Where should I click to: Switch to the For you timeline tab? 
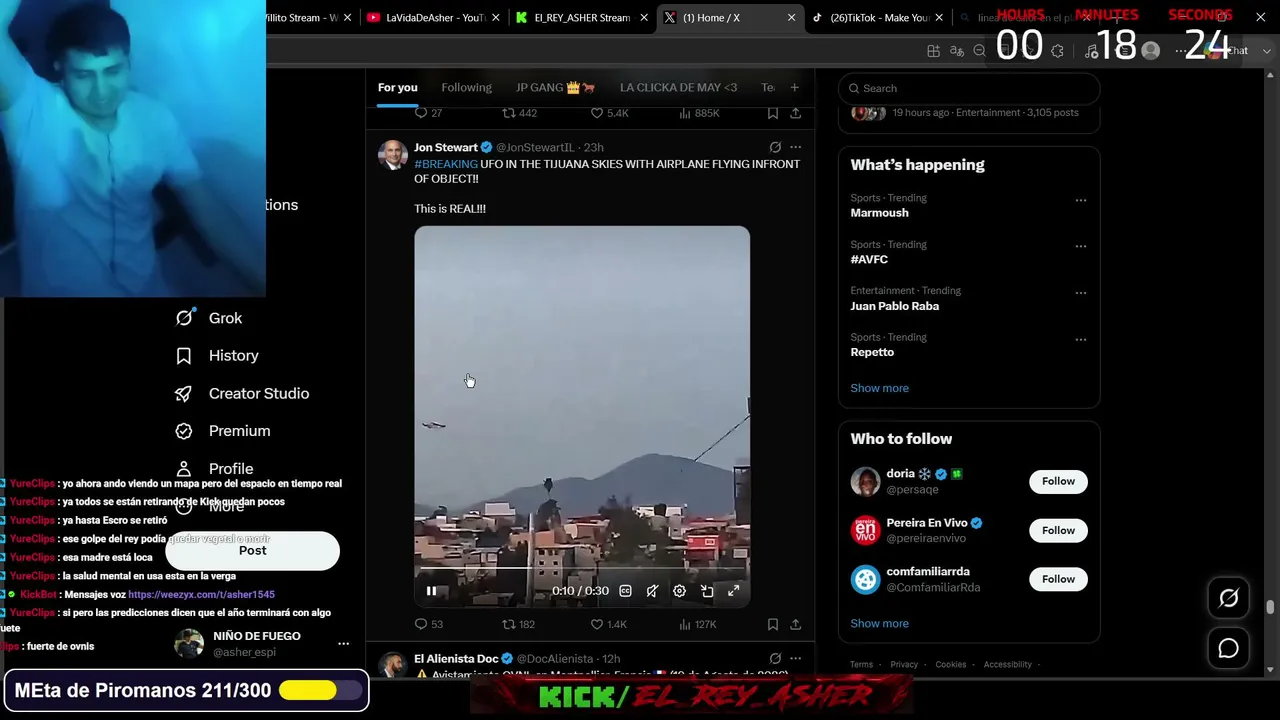pyautogui.click(x=398, y=87)
